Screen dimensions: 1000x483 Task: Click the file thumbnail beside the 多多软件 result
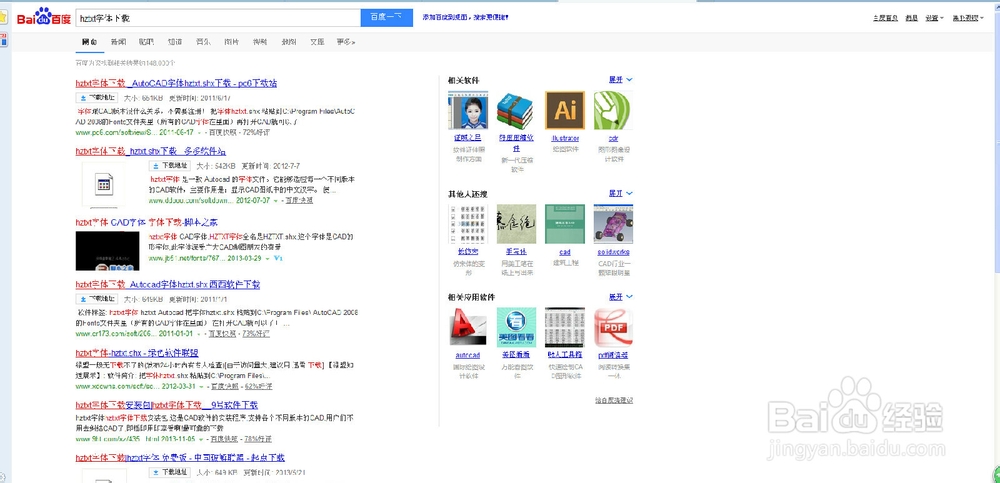click(x=104, y=184)
